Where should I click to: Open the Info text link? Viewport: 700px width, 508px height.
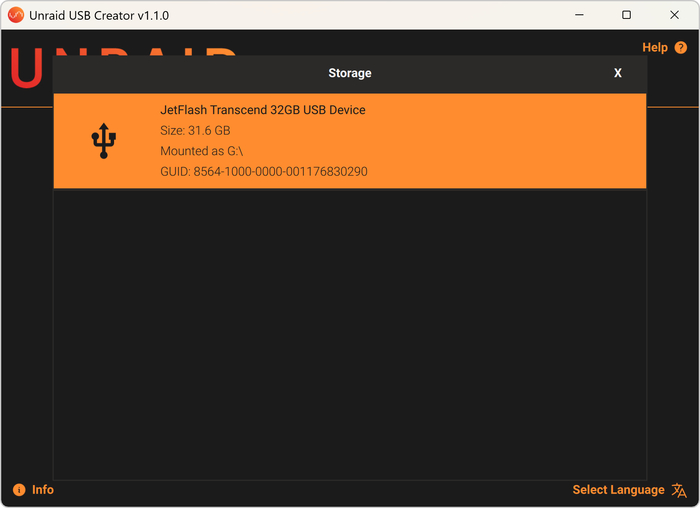(x=43, y=490)
